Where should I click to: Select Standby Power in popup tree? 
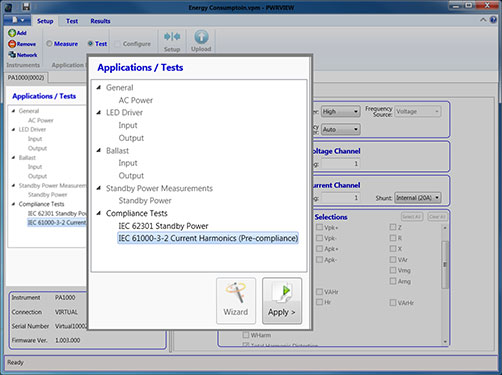[x=145, y=201]
